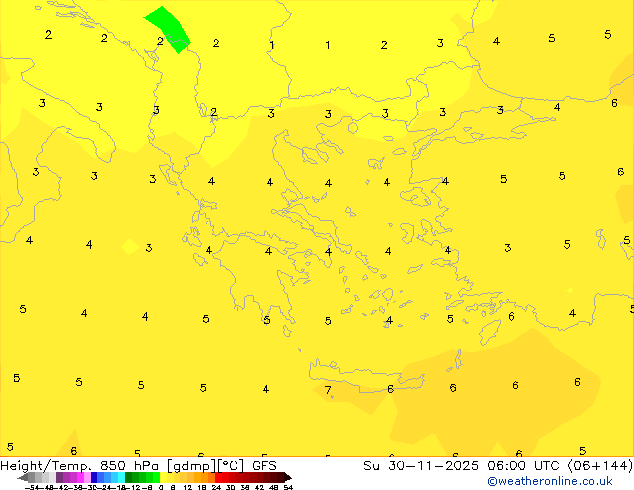This screenshot has width=634, height=490.
Task: Click the '[°C]' unit label
Action: coord(231,466)
